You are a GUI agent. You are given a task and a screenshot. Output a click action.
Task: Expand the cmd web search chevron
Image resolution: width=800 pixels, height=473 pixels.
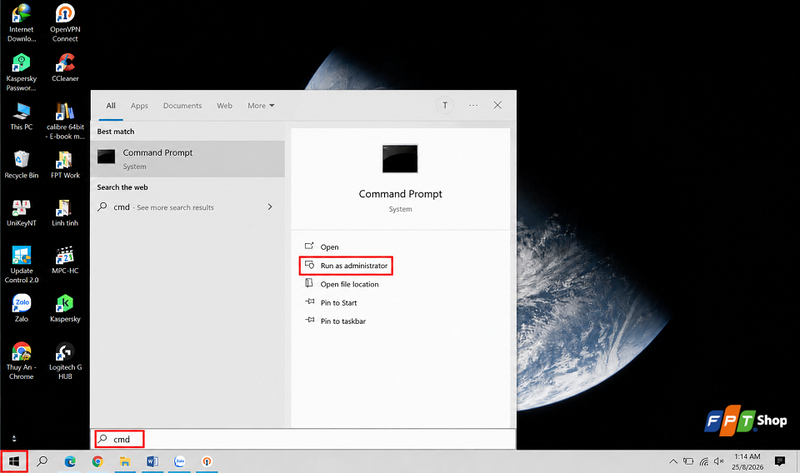(x=270, y=207)
